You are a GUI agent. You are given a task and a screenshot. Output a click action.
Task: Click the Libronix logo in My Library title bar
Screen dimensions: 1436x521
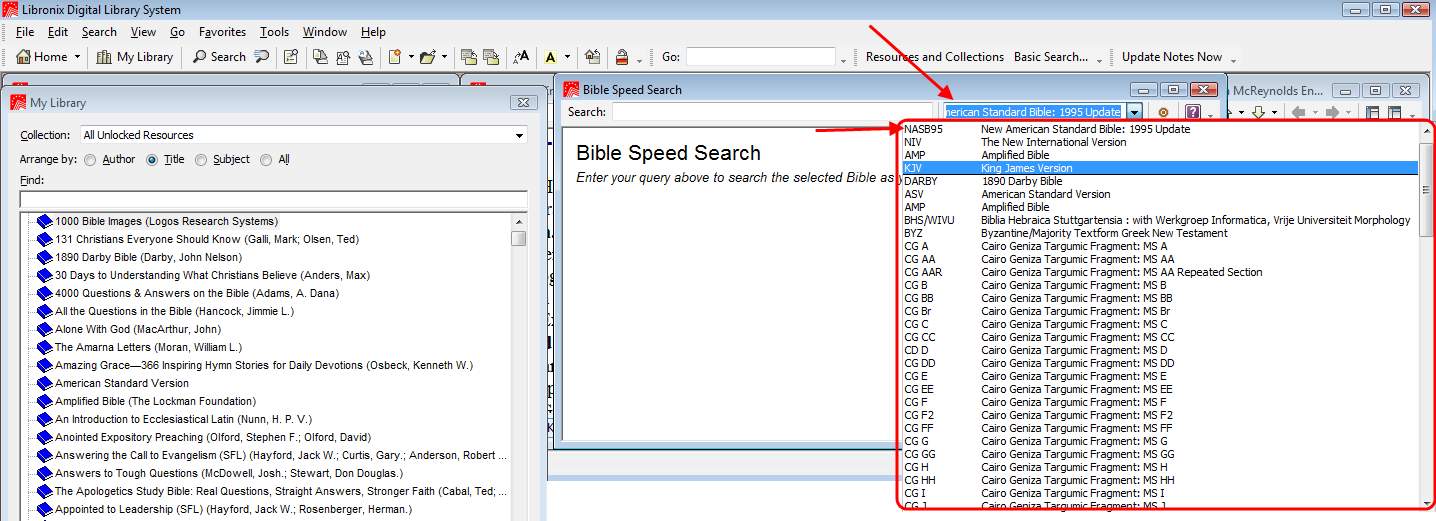(18, 103)
